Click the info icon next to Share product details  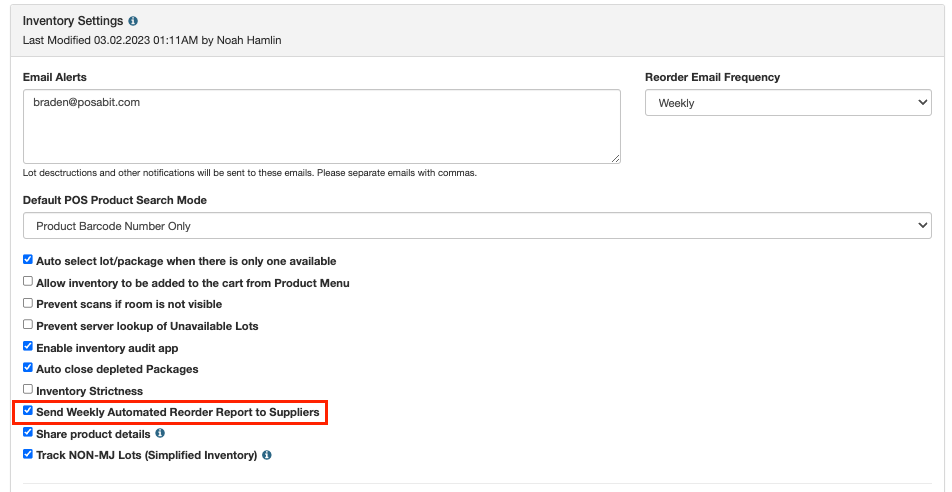(160, 433)
